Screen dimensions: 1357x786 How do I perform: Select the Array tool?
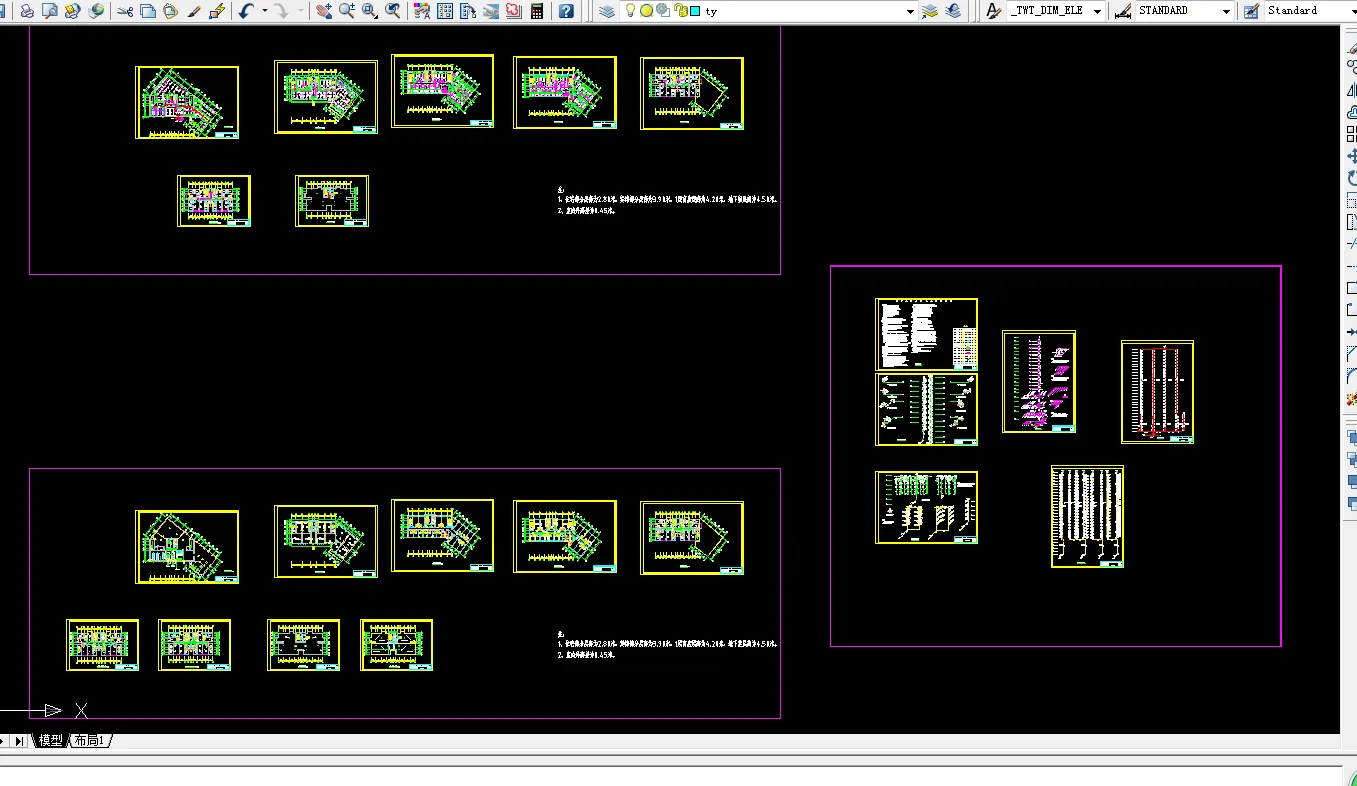[x=1351, y=134]
